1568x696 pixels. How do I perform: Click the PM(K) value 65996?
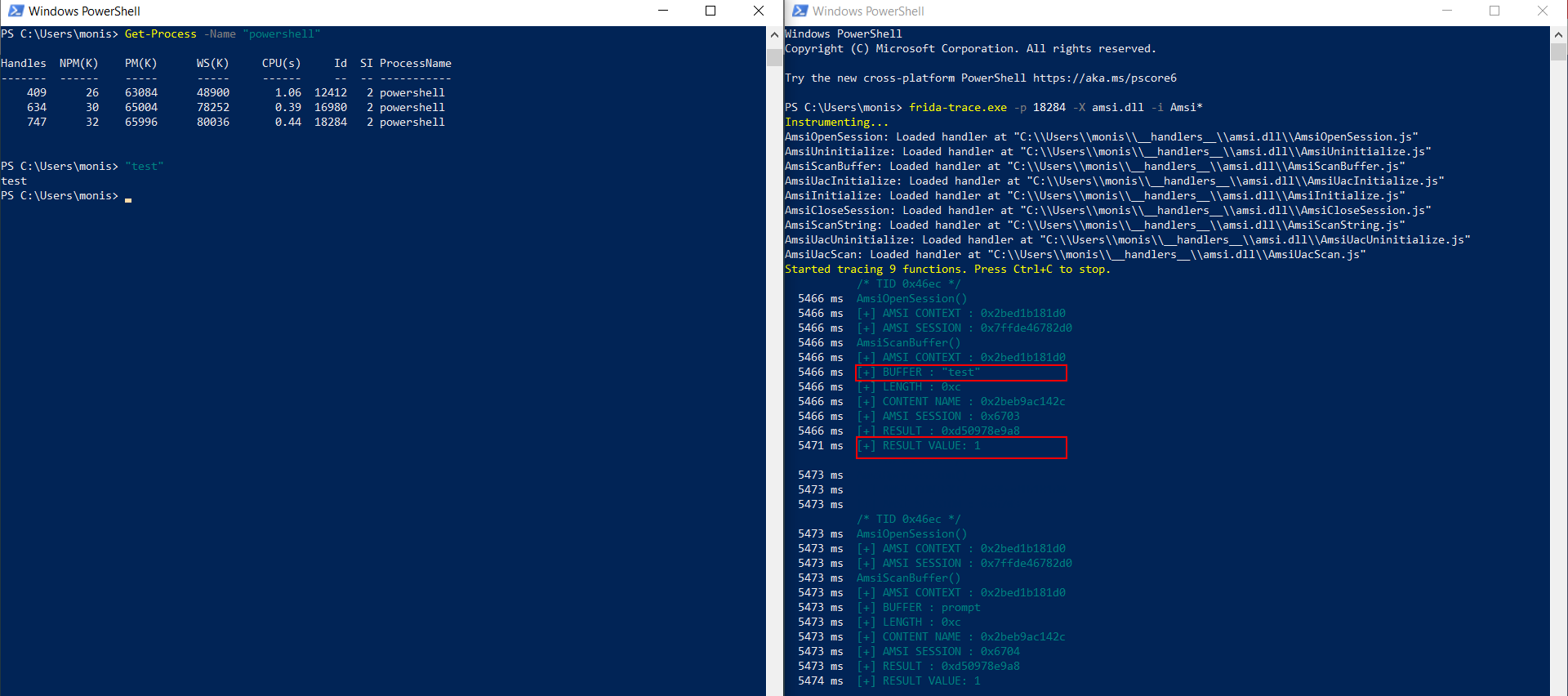click(x=141, y=122)
